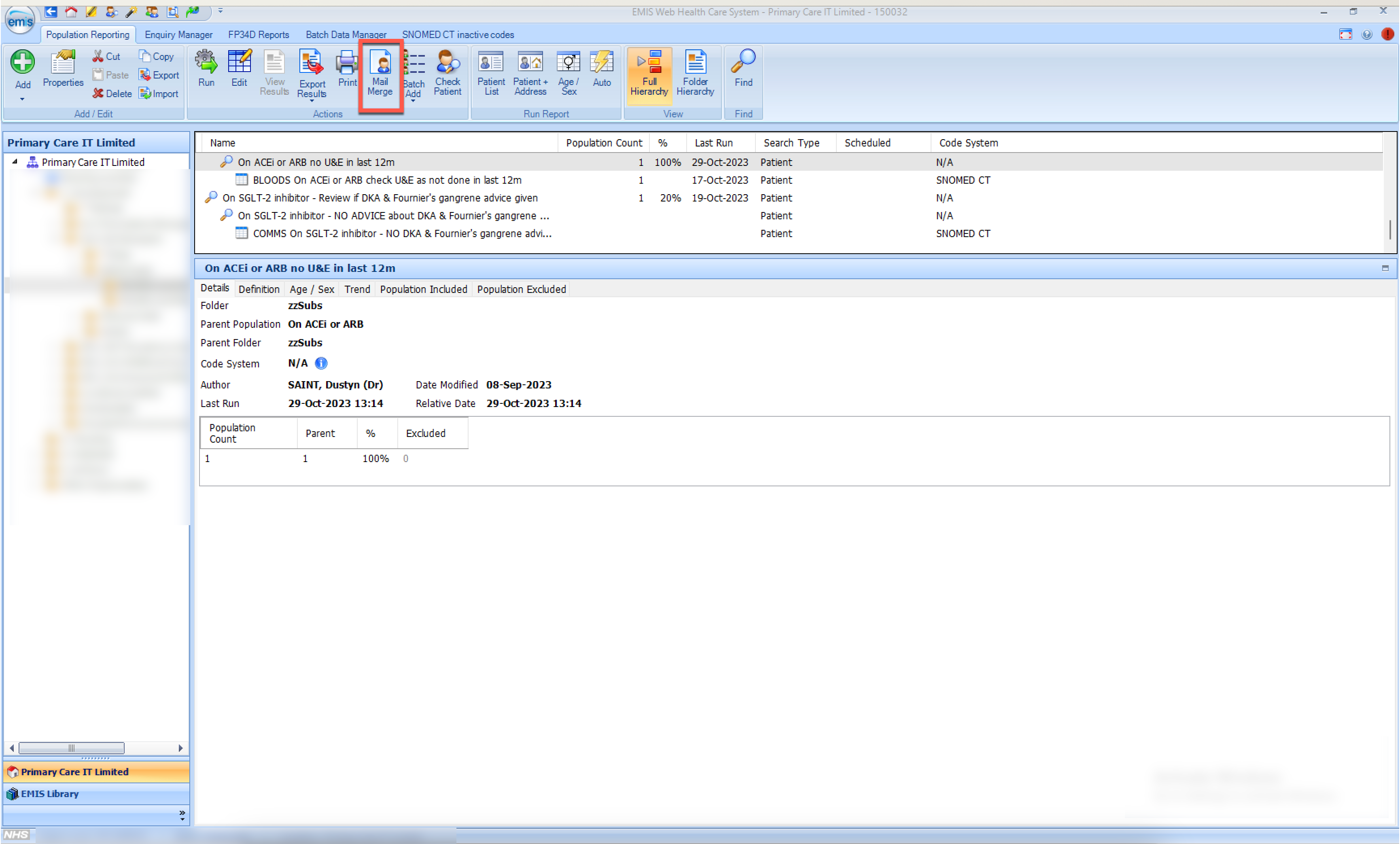Select 'On SGLT-2 inhibitor - Review if DKA' row
Screen dimensions: 1400x844
coord(790,198)
